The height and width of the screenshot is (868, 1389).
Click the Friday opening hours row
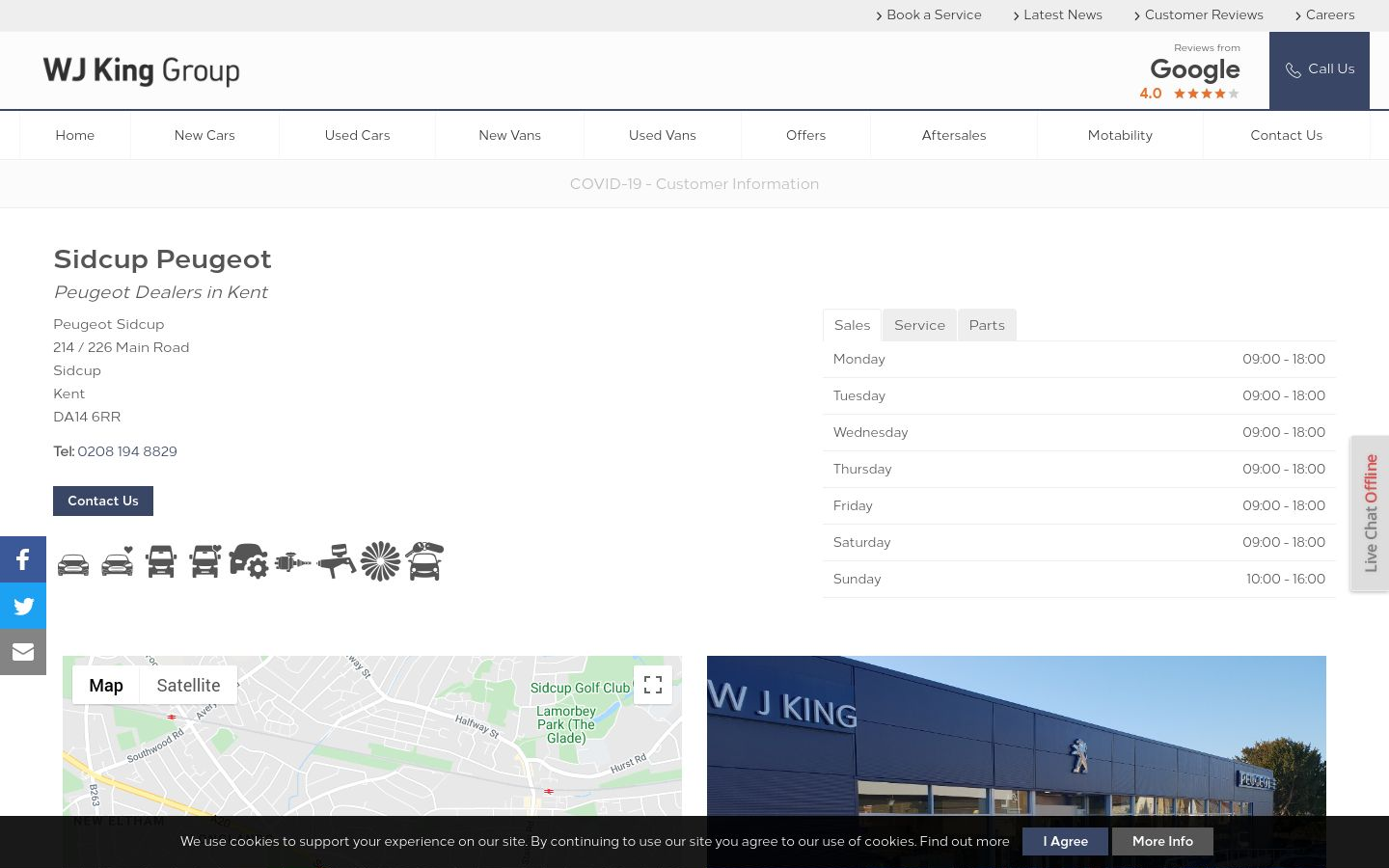pos(1079,505)
